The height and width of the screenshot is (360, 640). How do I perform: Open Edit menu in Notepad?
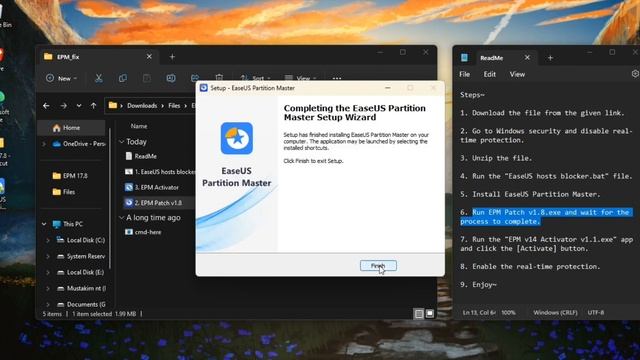[x=489, y=74]
